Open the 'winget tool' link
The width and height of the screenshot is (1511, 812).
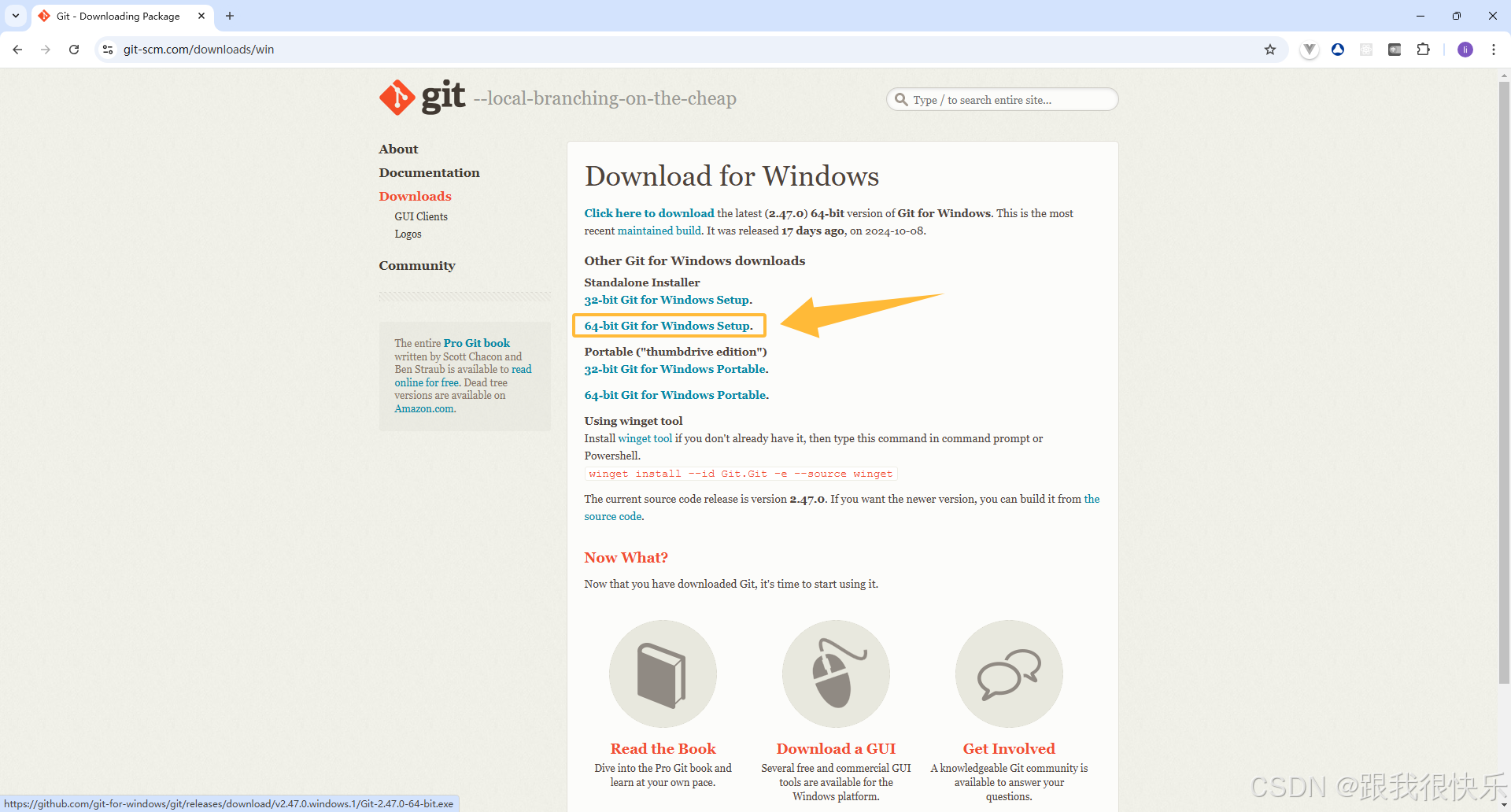[x=645, y=438]
